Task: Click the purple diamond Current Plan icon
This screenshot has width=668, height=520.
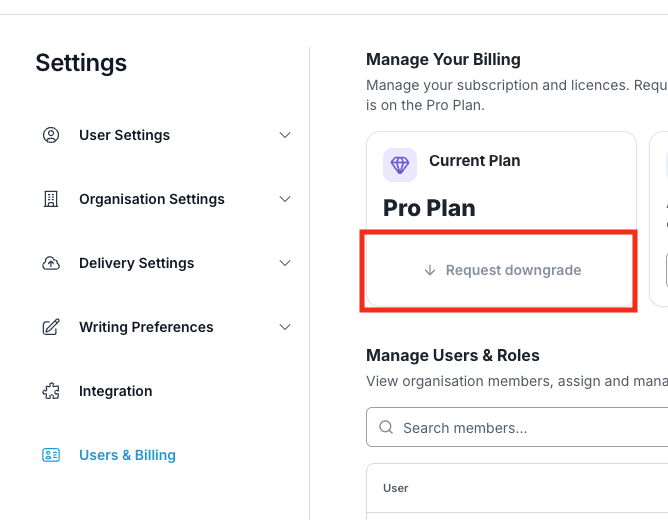Action: pyautogui.click(x=400, y=165)
